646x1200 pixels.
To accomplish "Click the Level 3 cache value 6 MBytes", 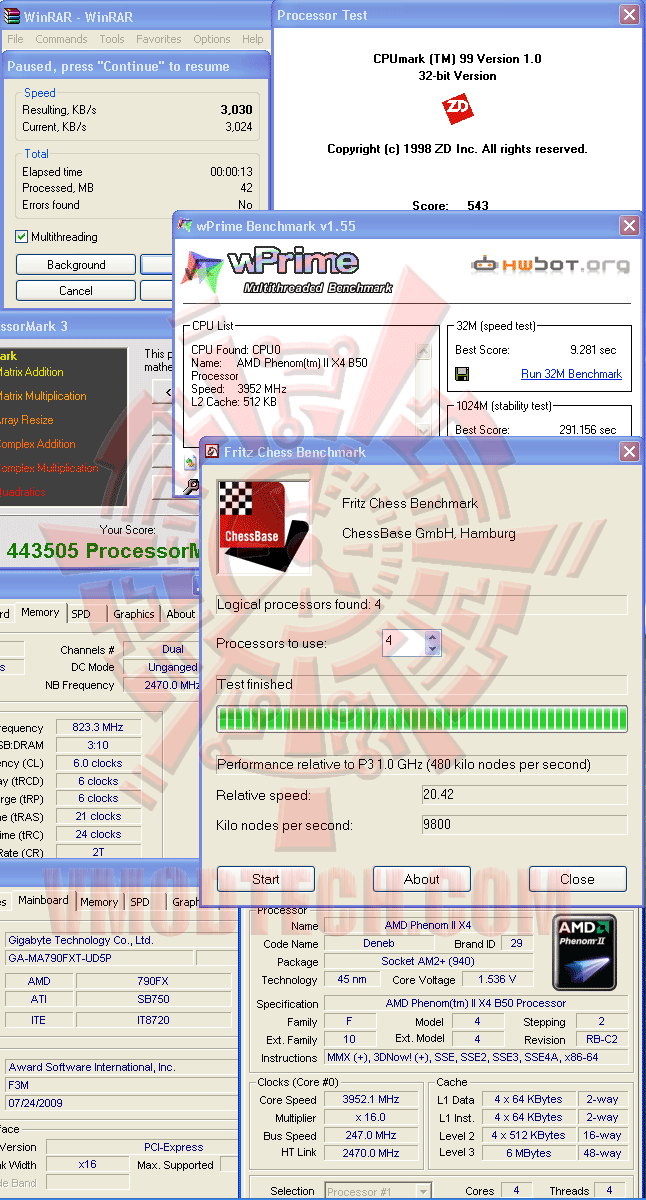I will tap(527, 1153).
